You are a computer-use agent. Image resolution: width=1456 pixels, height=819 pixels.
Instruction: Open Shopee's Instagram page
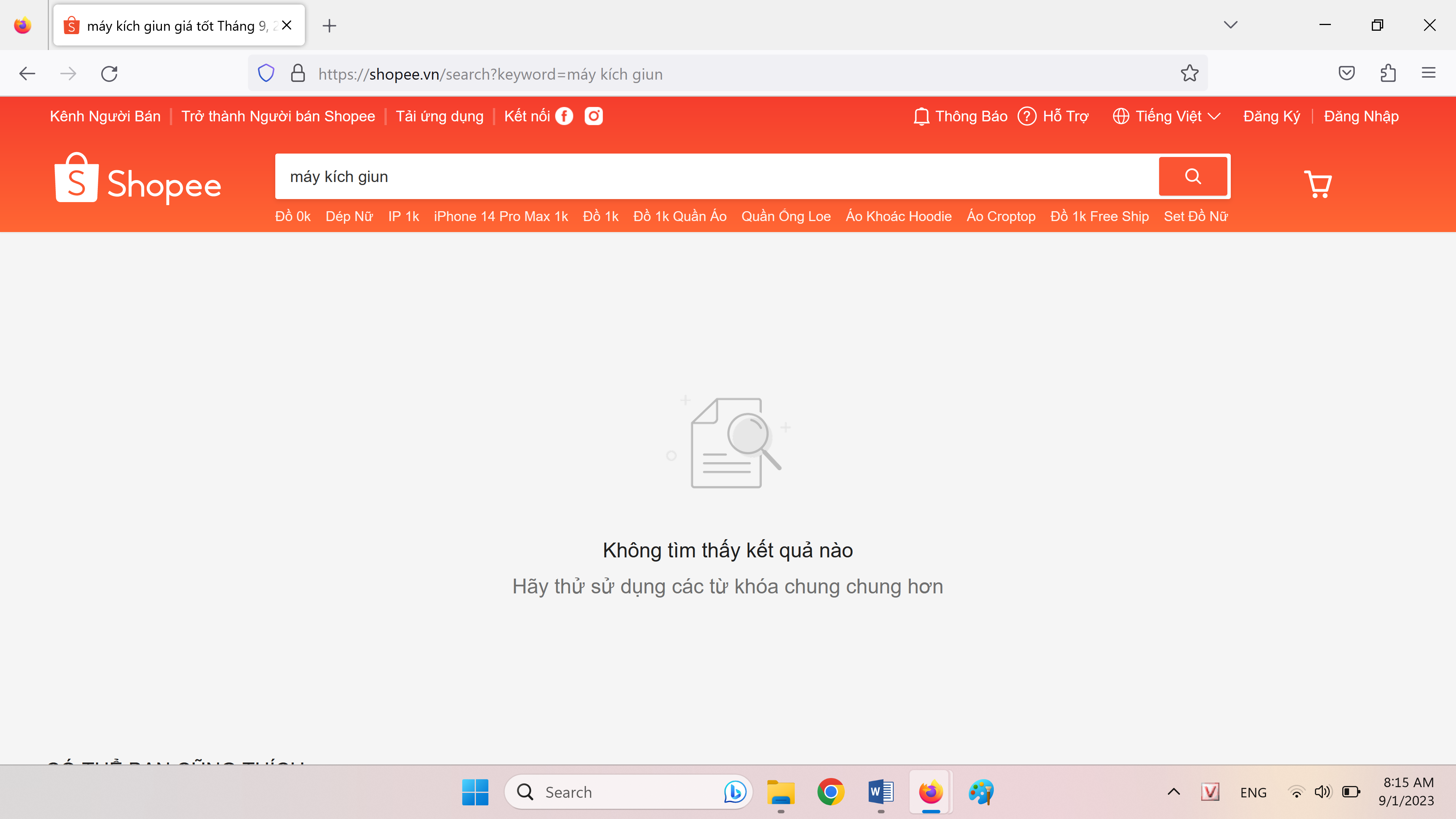pyautogui.click(x=593, y=116)
